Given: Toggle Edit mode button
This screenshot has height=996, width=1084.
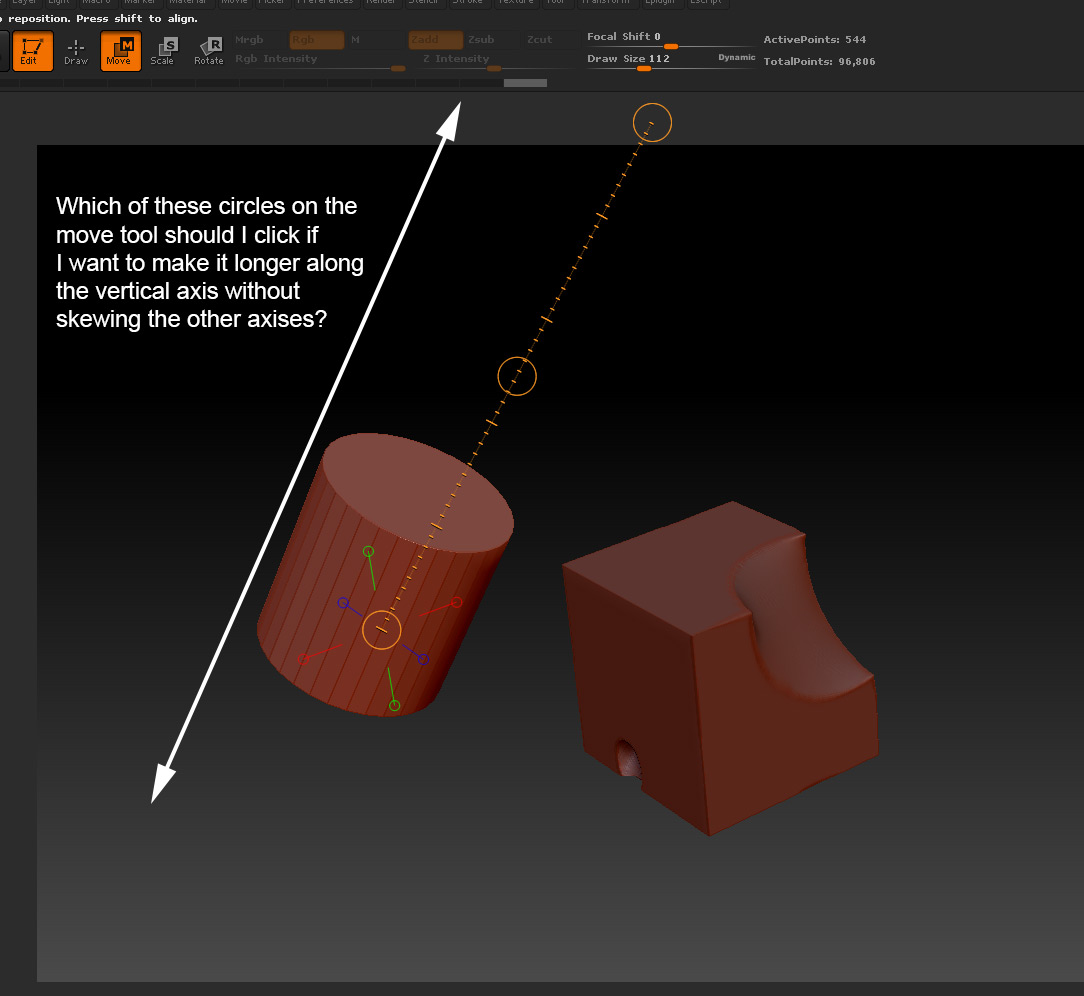Looking at the screenshot, I should pyautogui.click(x=32, y=50).
